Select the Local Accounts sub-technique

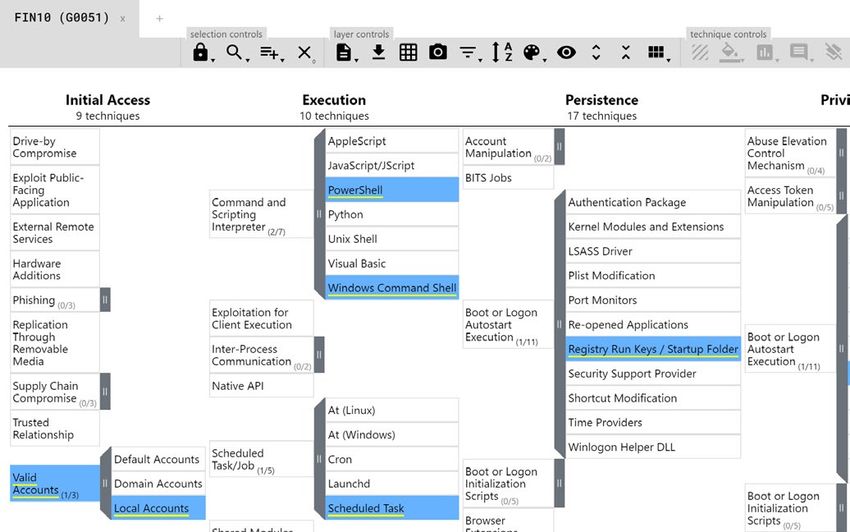coord(159,508)
